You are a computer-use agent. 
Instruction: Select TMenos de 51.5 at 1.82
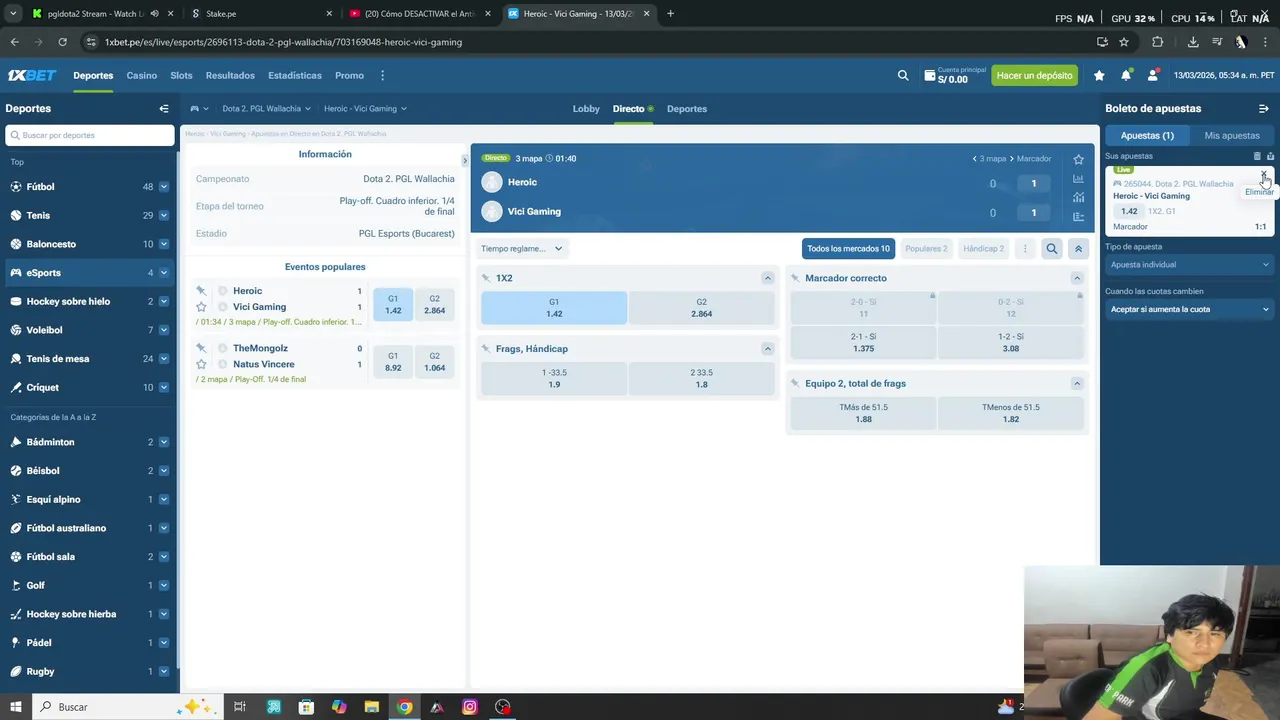(1011, 413)
